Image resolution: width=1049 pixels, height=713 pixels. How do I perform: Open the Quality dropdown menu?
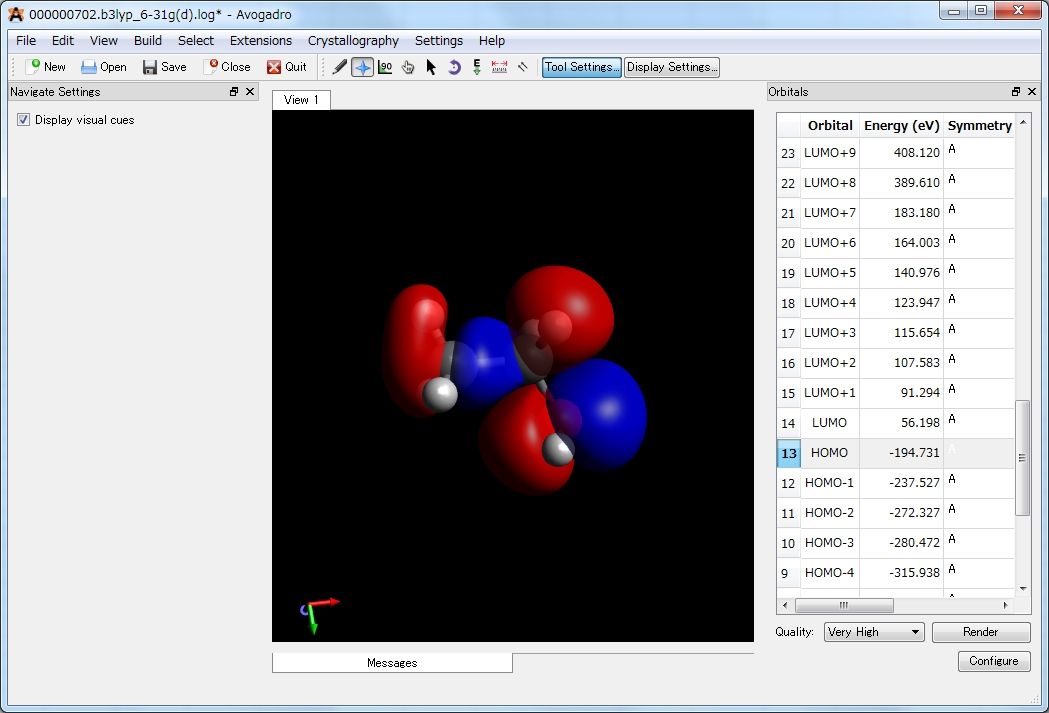872,632
